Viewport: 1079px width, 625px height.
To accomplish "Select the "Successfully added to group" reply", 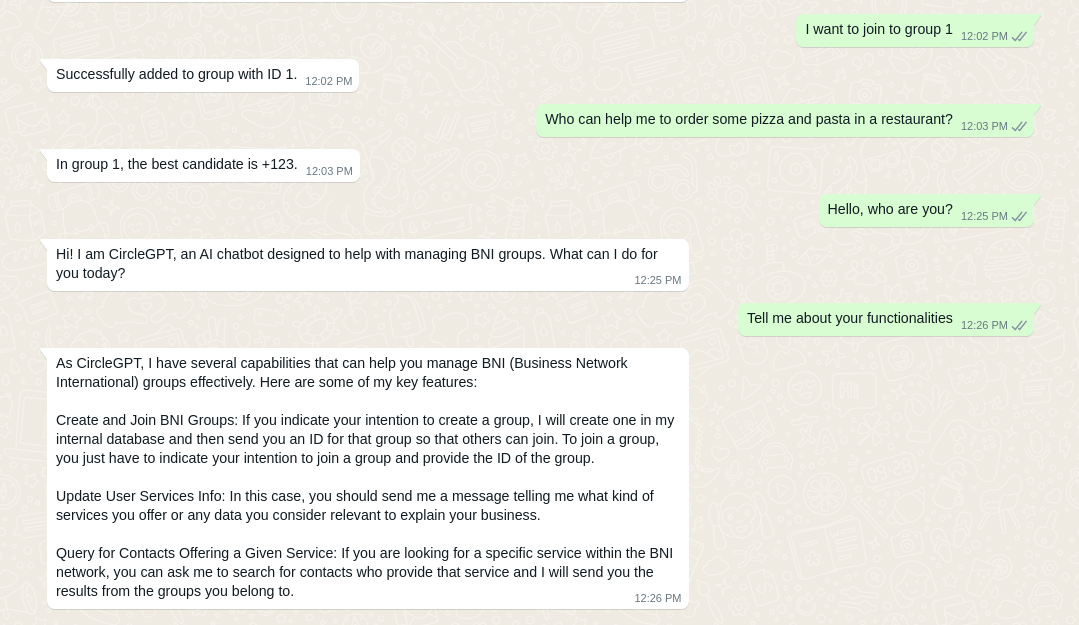I will 176,74.
